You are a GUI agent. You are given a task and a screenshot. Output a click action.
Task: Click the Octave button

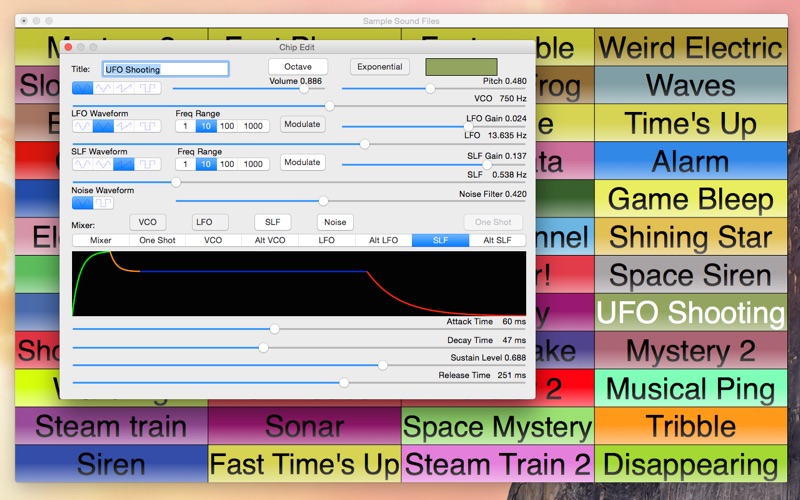pos(298,67)
